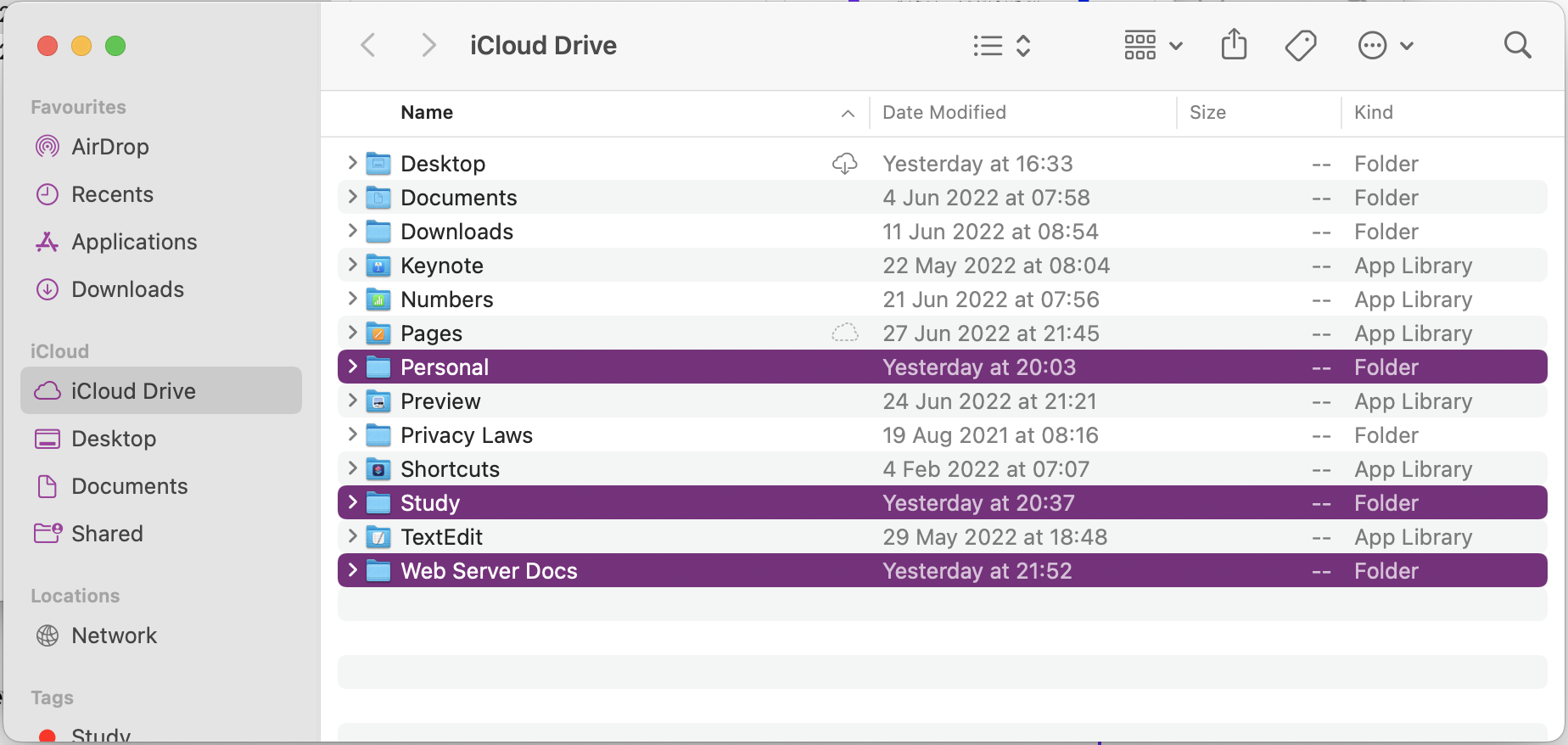Click the Share toolbar icon
The width and height of the screenshot is (1568, 745).
(1234, 44)
